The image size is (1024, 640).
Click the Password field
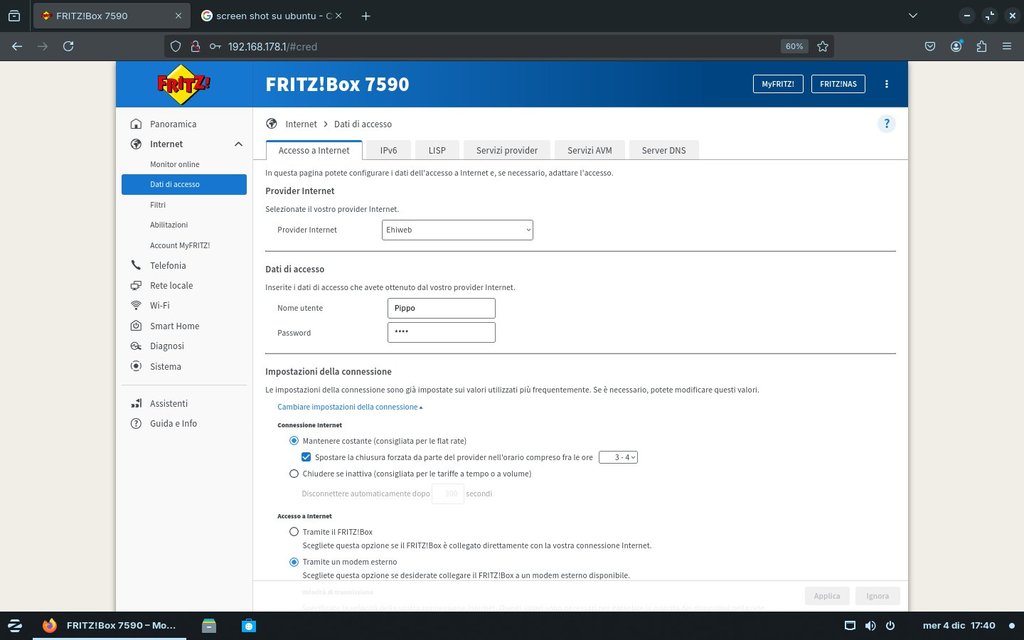(x=441, y=332)
